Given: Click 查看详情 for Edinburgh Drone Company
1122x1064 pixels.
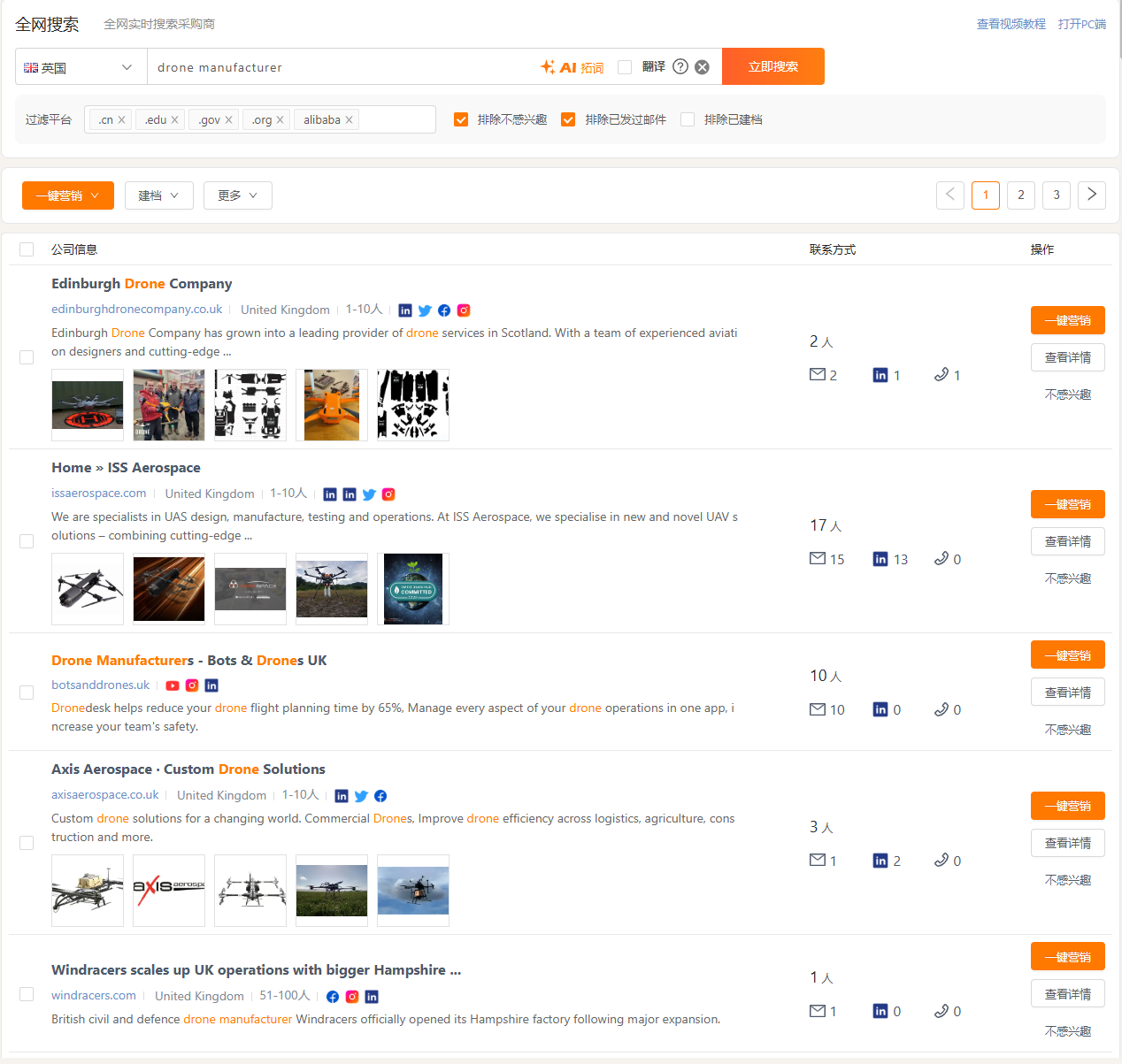Looking at the screenshot, I should (1068, 357).
